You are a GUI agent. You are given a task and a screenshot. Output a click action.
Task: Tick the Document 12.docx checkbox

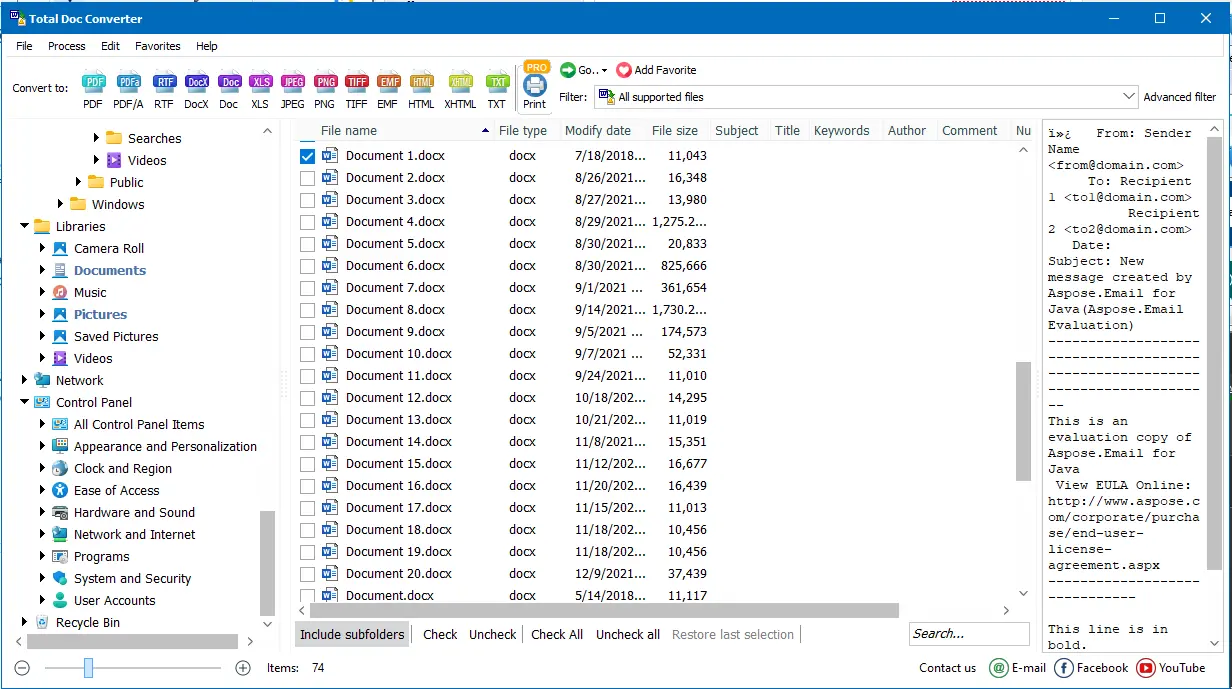[308, 398]
